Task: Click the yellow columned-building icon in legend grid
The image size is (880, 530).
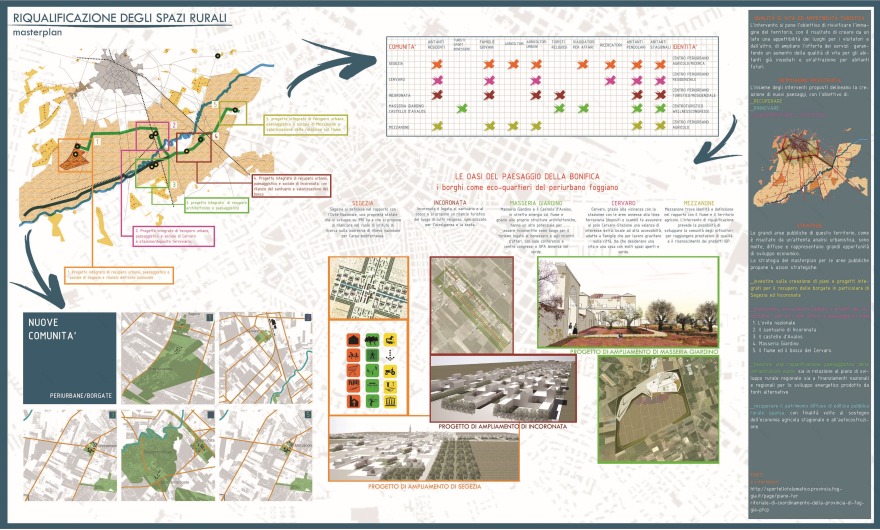Action: pyautogui.click(x=389, y=401)
